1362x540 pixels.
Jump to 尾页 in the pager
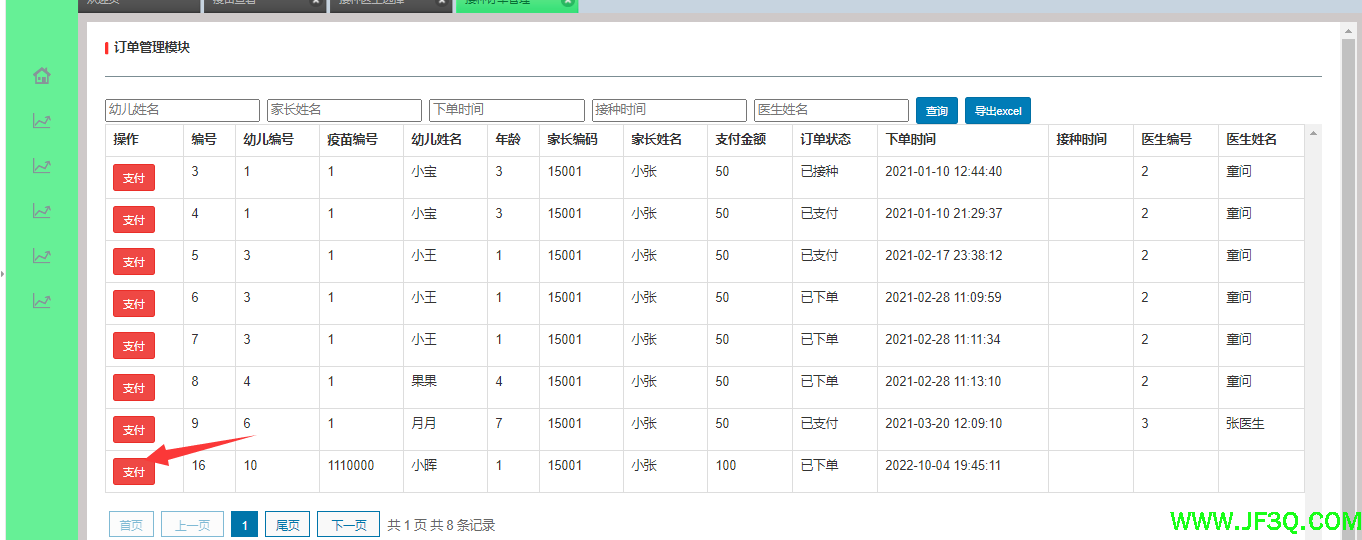[287, 525]
